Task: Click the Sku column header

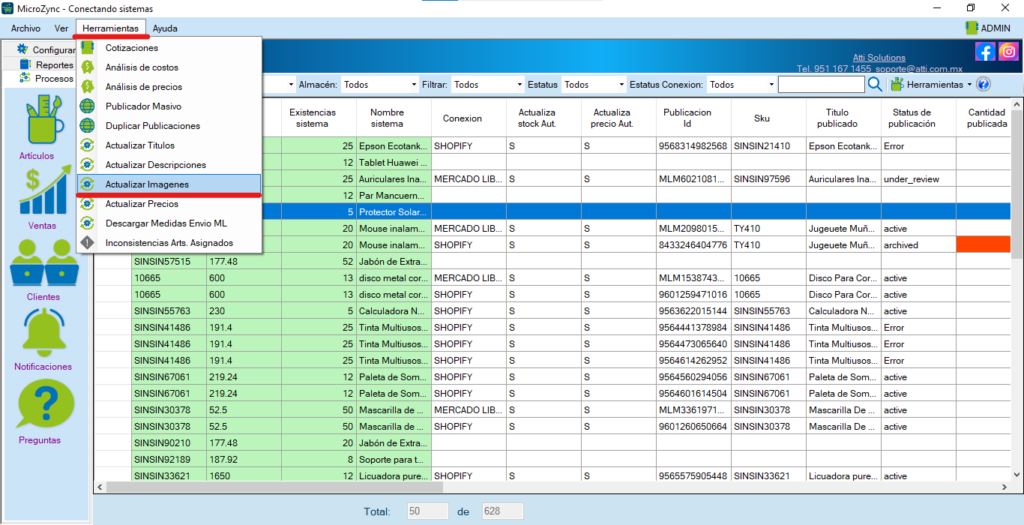Action: (x=768, y=118)
